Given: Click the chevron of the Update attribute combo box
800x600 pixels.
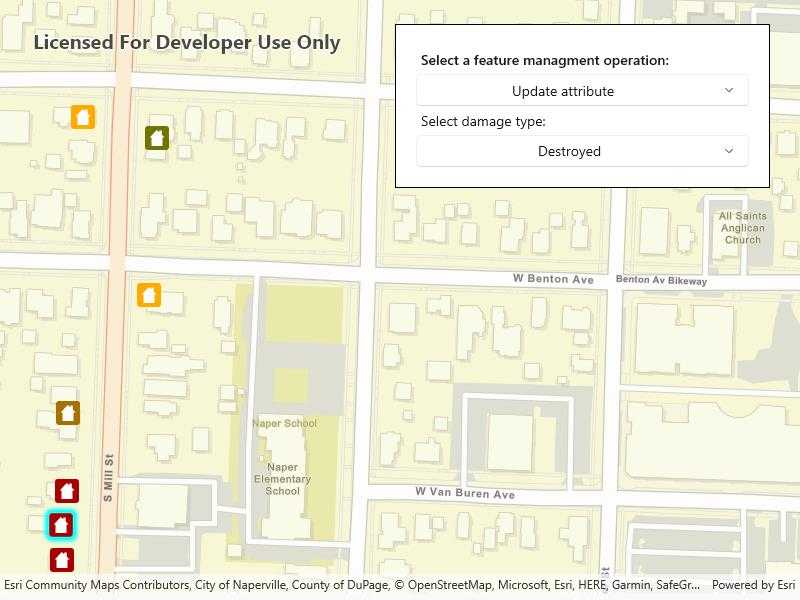Looking at the screenshot, I should tap(729, 91).
